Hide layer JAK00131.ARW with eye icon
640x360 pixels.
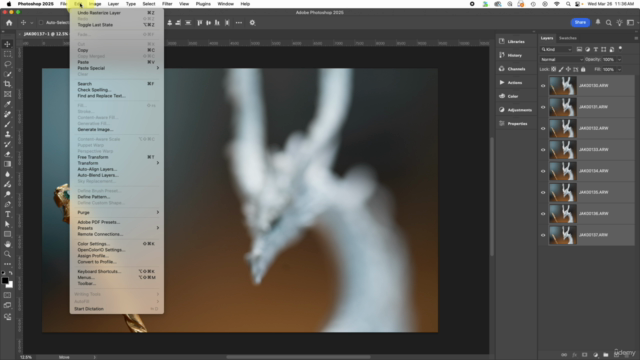click(x=543, y=107)
